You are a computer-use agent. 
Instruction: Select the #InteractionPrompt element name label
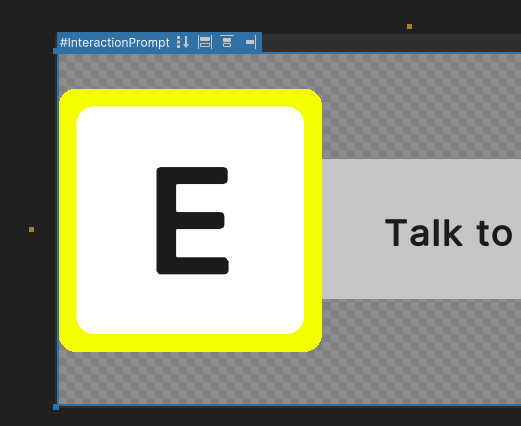click(115, 43)
